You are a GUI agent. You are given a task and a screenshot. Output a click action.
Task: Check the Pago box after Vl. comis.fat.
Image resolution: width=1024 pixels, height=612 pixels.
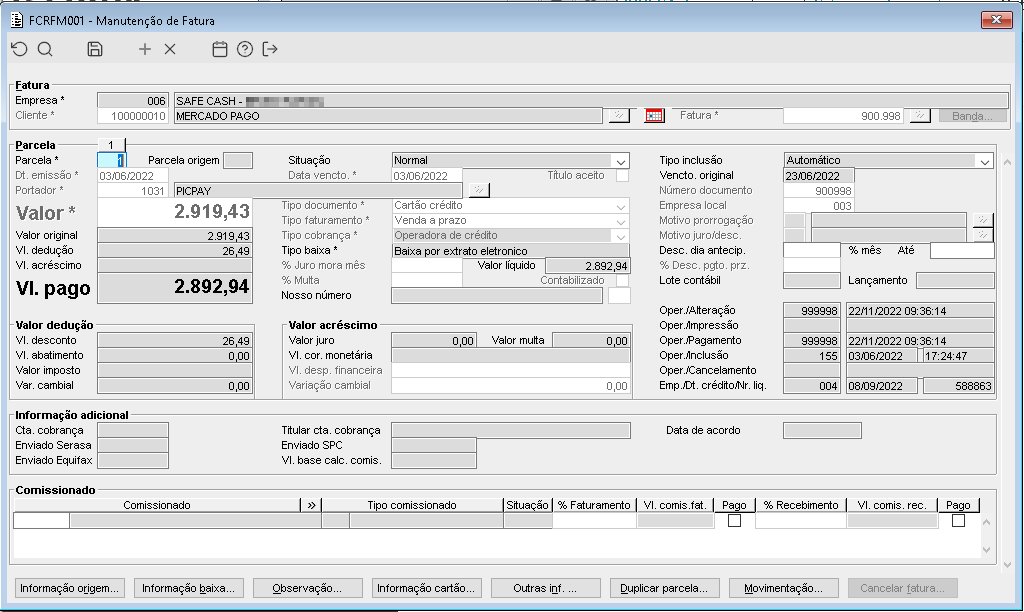point(734,521)
